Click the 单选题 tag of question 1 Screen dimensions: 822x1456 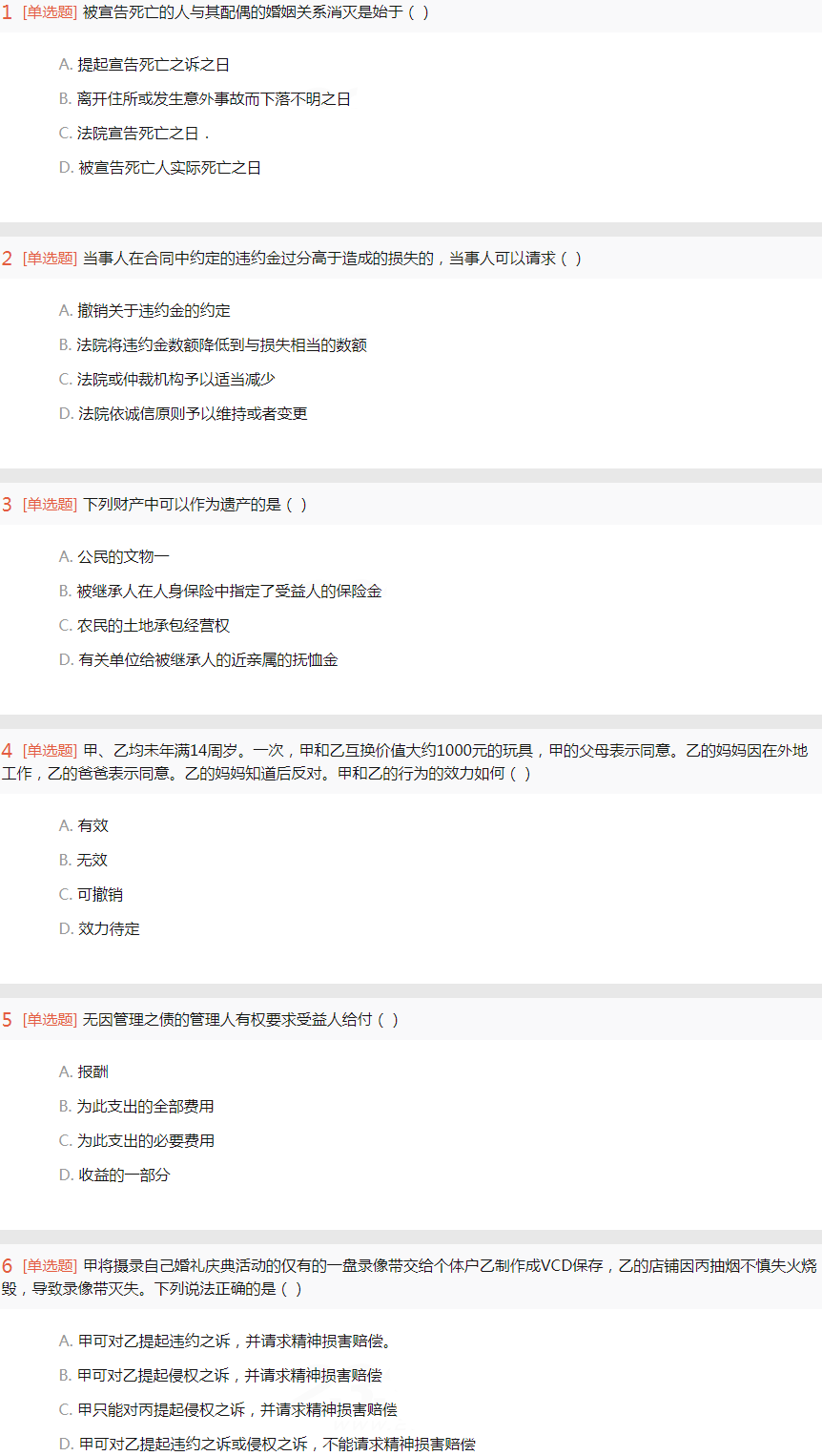coord(50,12)
